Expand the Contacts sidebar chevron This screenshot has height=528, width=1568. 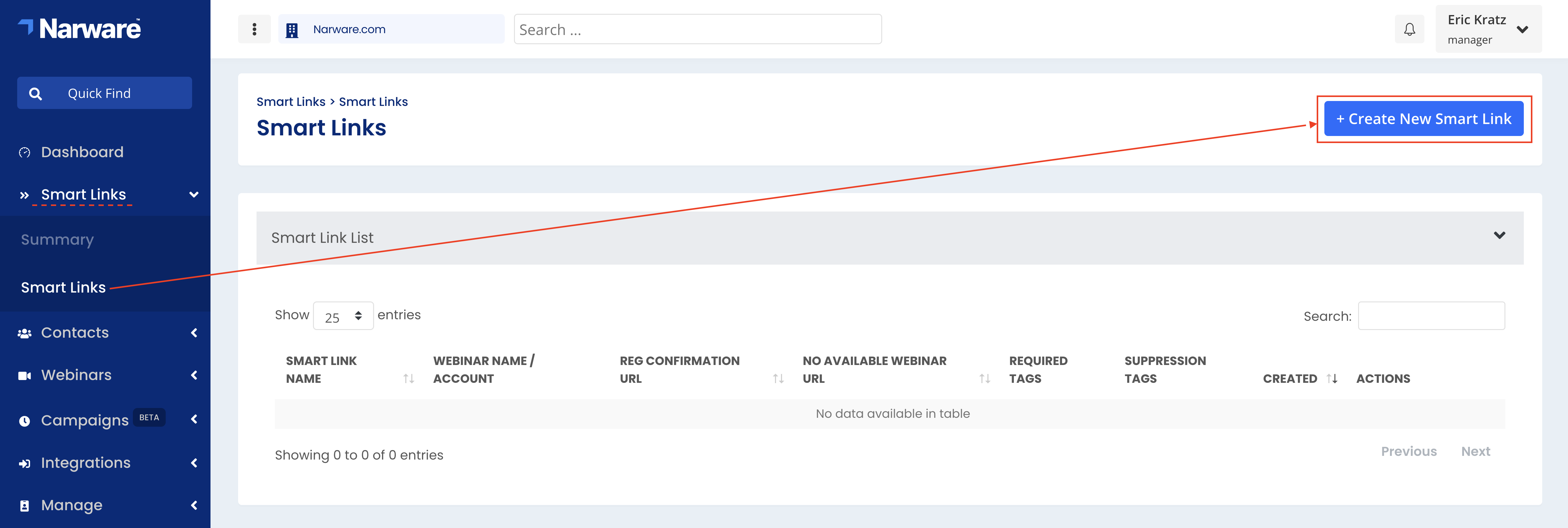(x=194, y=332)
